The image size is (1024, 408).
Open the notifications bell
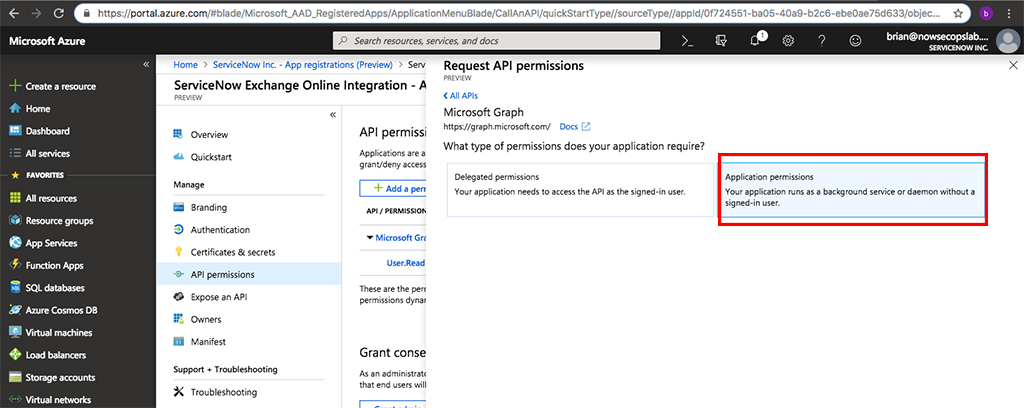click(x=756, y=40)
